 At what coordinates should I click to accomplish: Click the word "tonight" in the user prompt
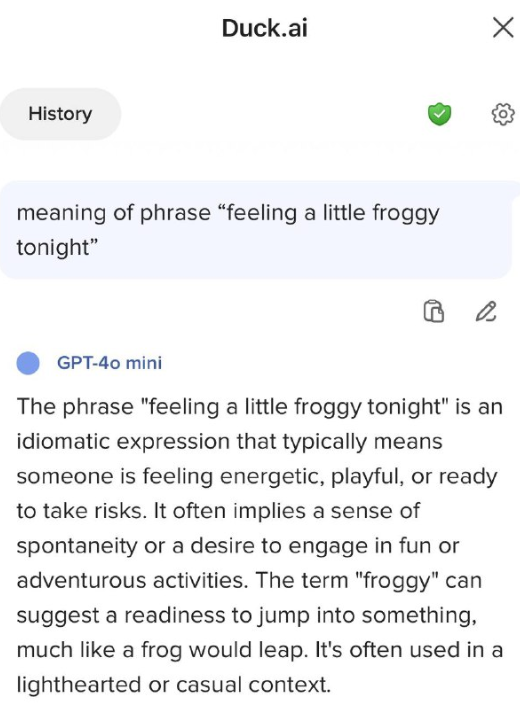click(x=53, y=247)
